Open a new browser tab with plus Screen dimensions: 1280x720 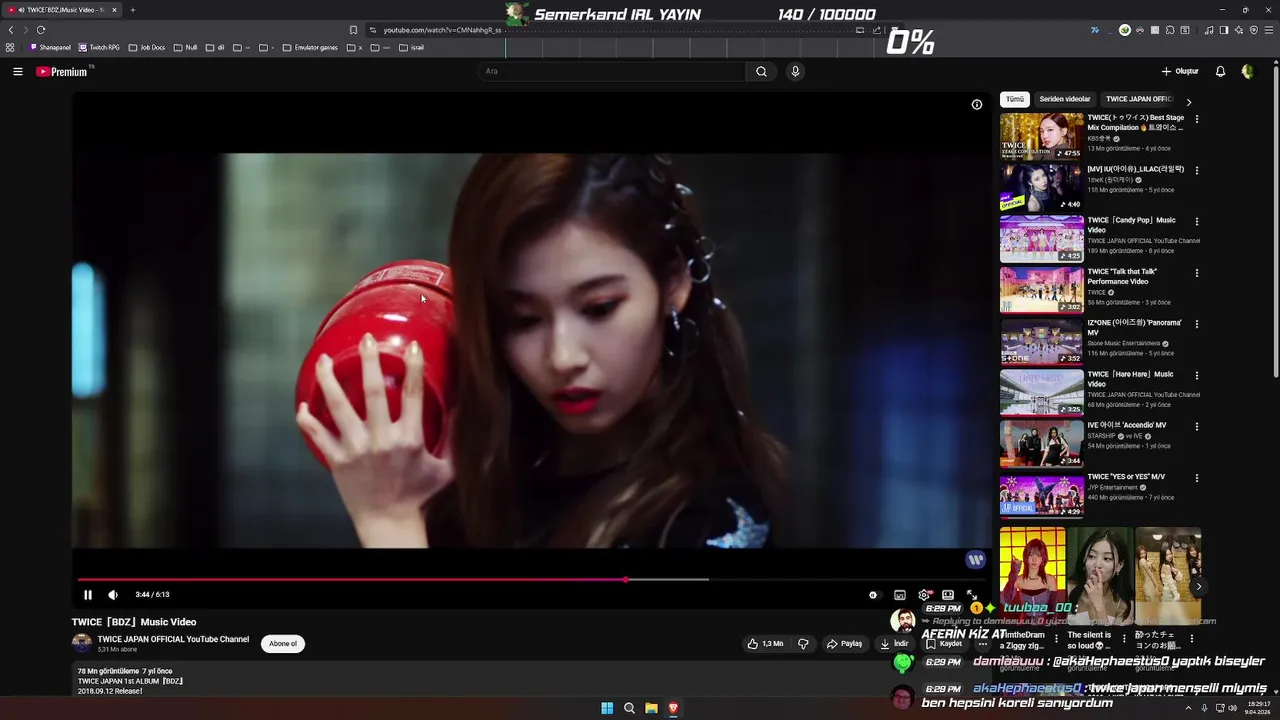(x=132, y=10)
